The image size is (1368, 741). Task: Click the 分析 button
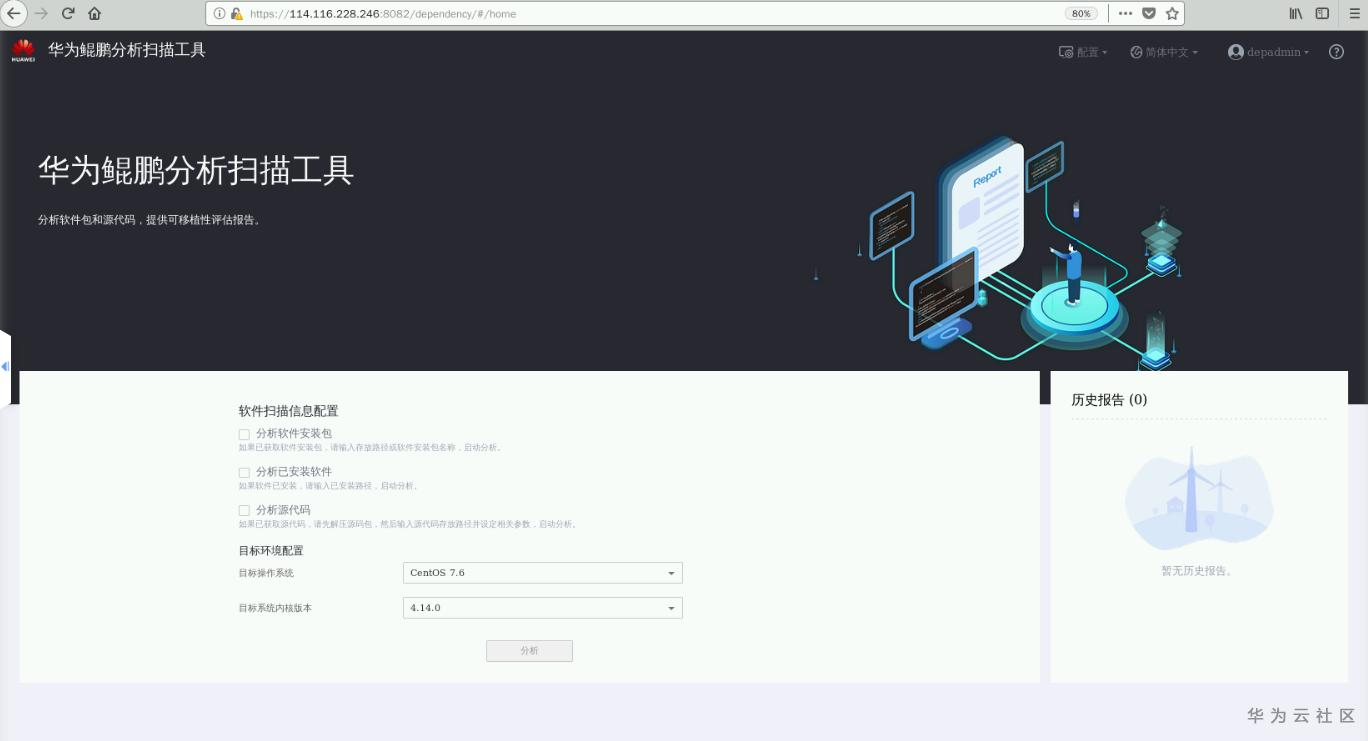pyautogui.click(x=529, y=651)
